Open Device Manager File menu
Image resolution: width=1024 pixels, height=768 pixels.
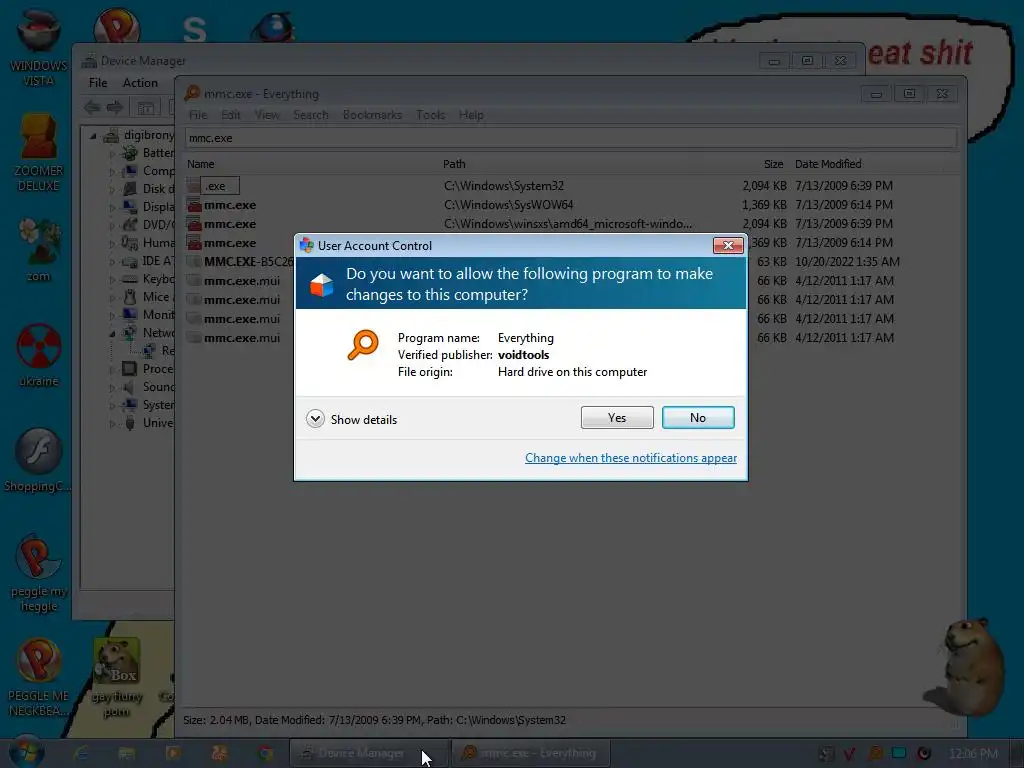coord(98,83)
